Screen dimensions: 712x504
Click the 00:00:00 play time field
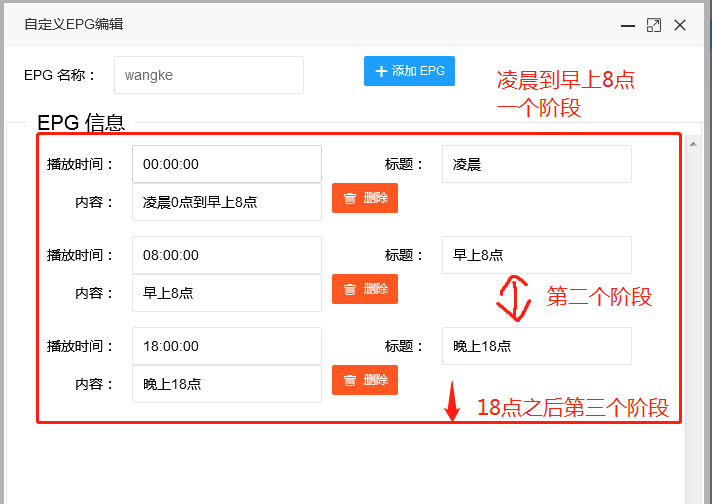point(226,164)
